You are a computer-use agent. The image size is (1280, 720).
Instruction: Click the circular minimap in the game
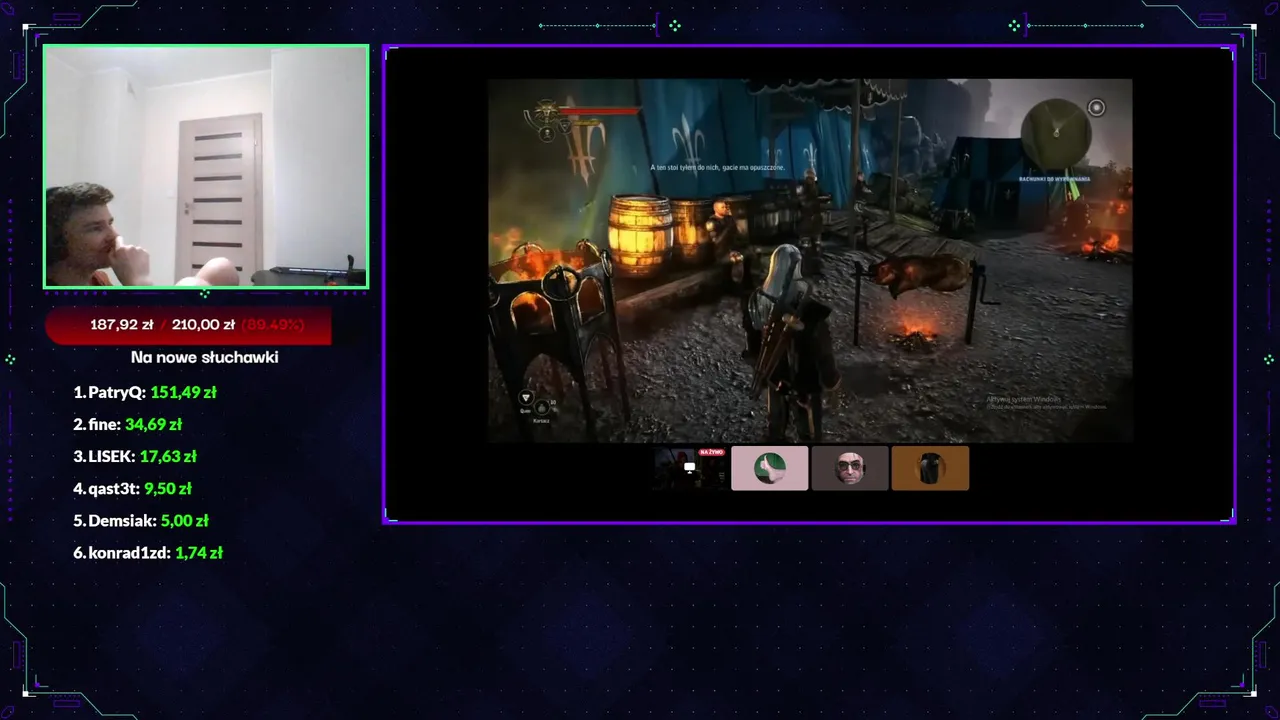(x=1056, y=132)
